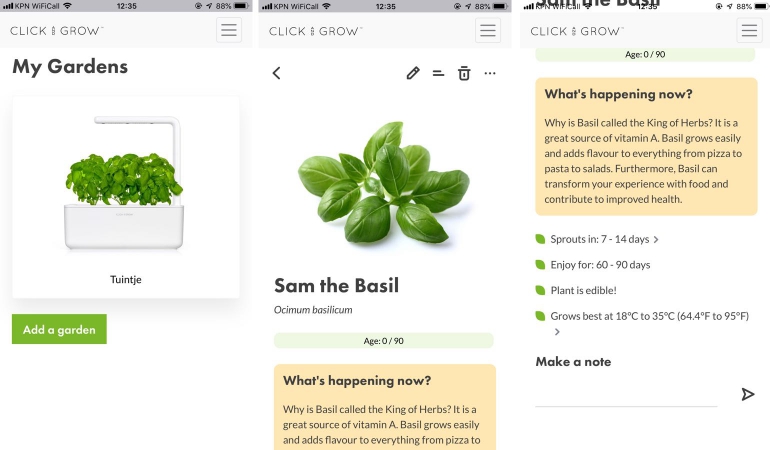Screen dimensions: 770x450
Task: Open the hamburger menu on the Make a note screen
Action: (x=749, y=30)
